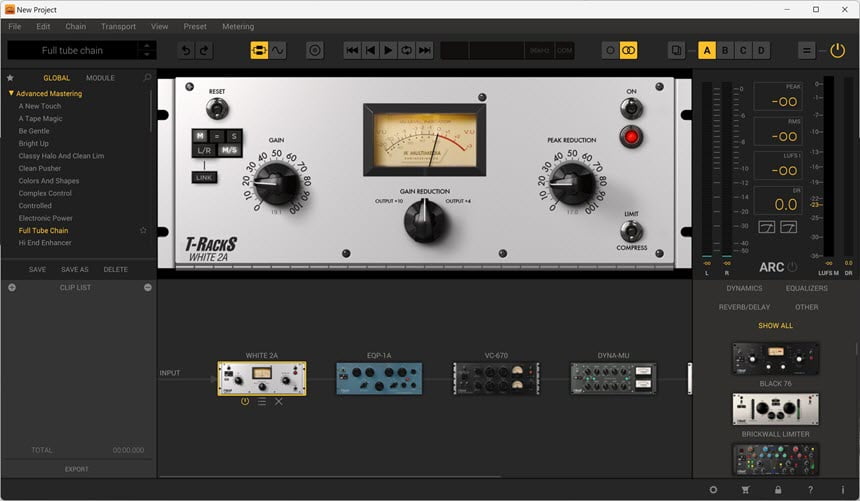Click the equal level match icon
The height and width of the screenshot is (501, 860).
click(806, 50)
